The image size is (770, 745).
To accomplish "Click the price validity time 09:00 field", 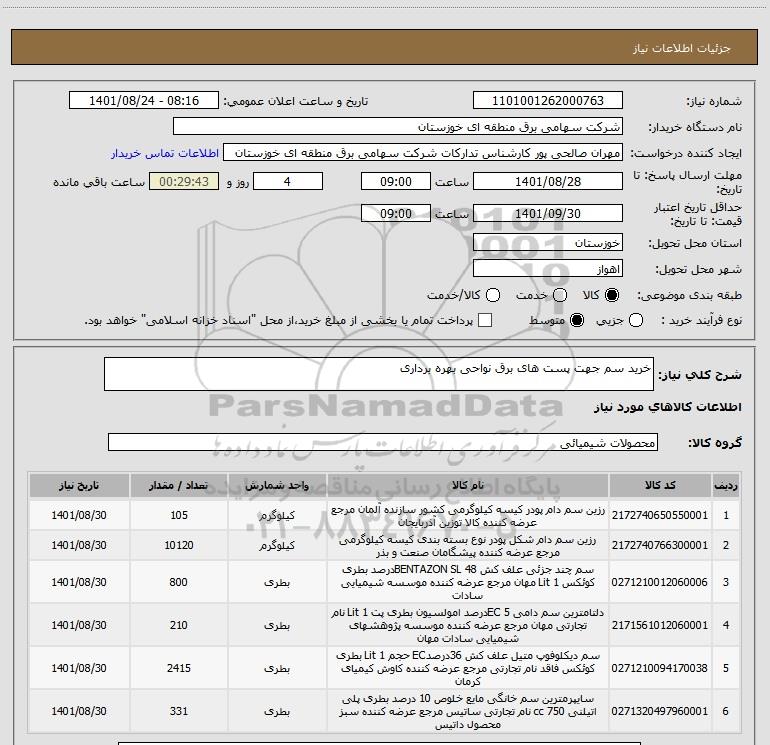I will tap(396, 213).
